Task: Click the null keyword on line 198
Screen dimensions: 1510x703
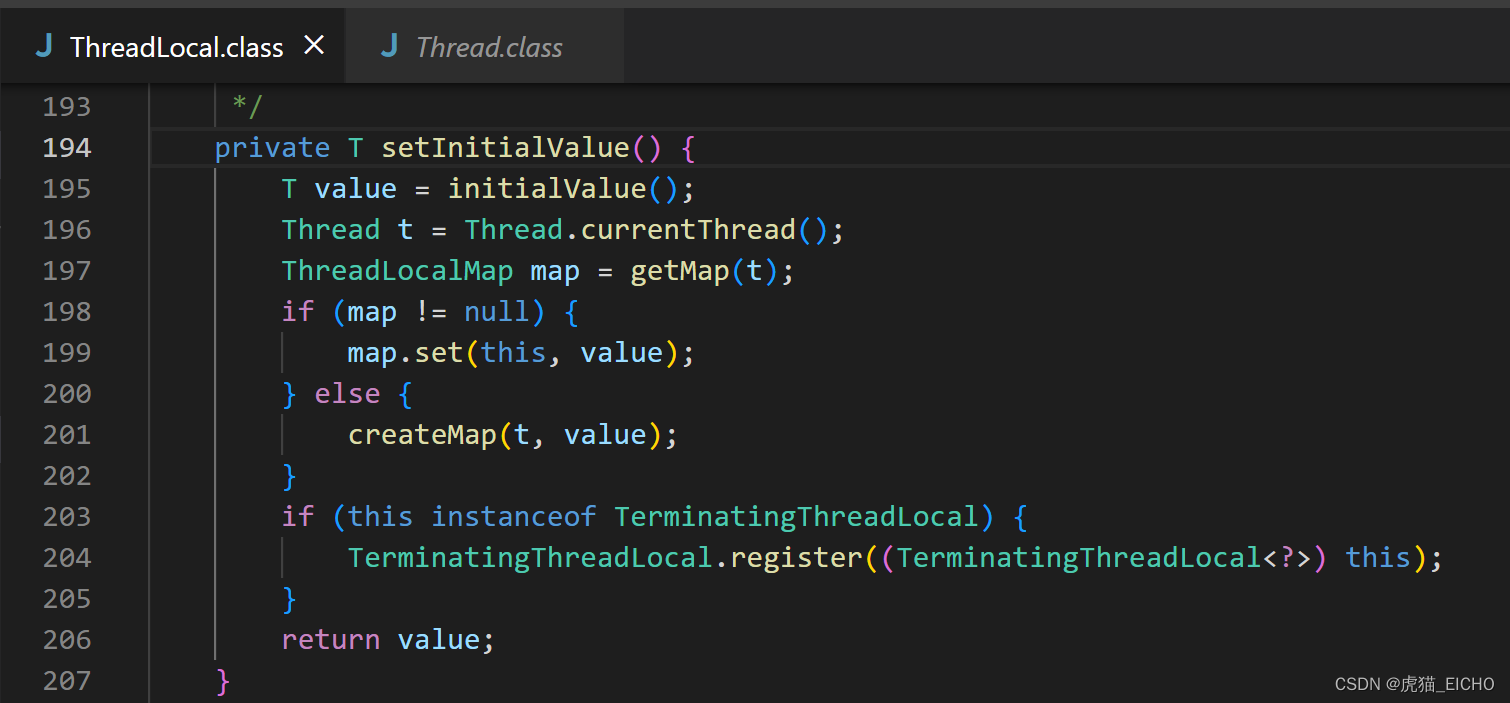Action: (497, 312)
